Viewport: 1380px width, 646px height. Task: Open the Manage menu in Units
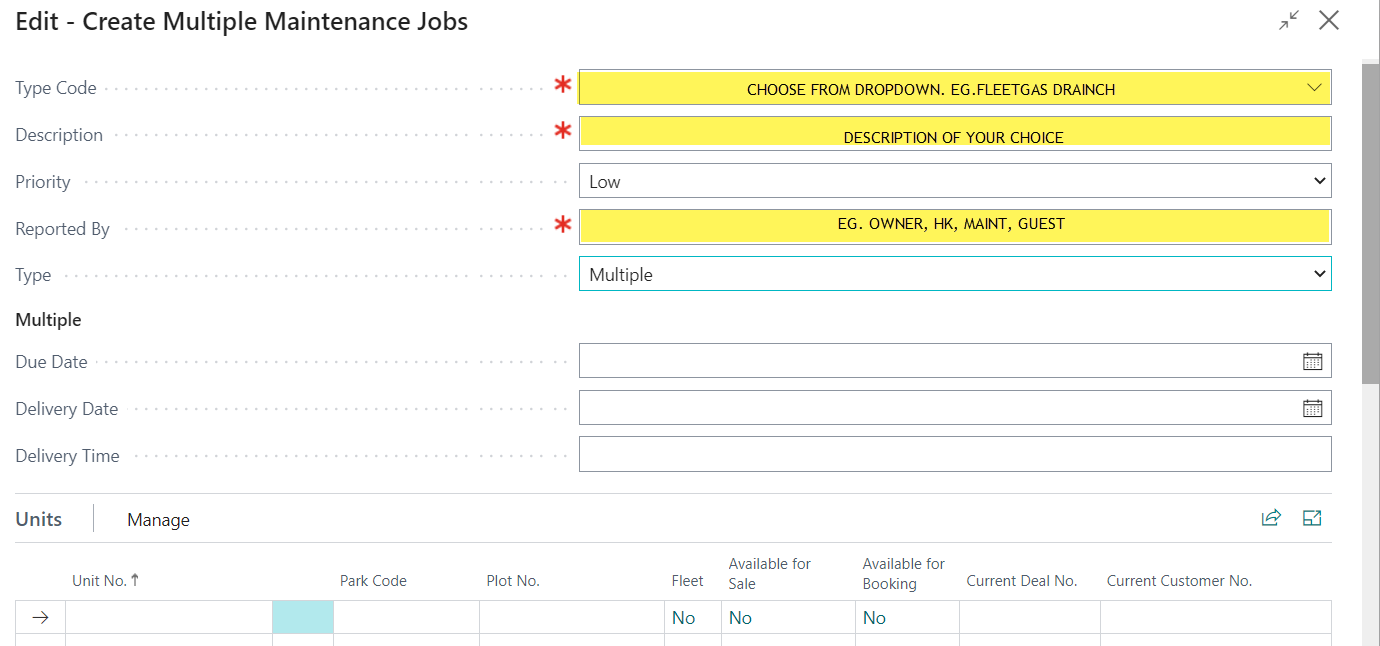pyautogui.click(x=158, y=519)
